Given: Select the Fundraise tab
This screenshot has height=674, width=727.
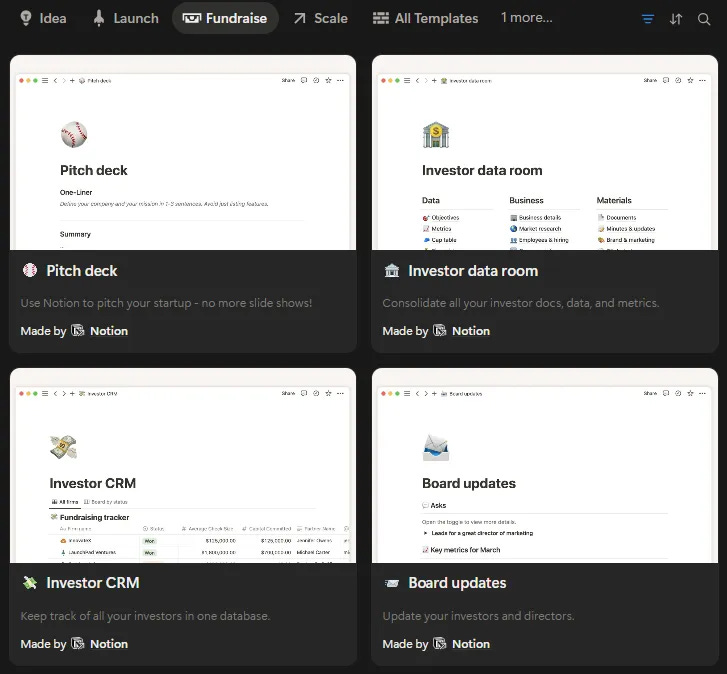Looking at the screenshot, I should pos(225,18).
